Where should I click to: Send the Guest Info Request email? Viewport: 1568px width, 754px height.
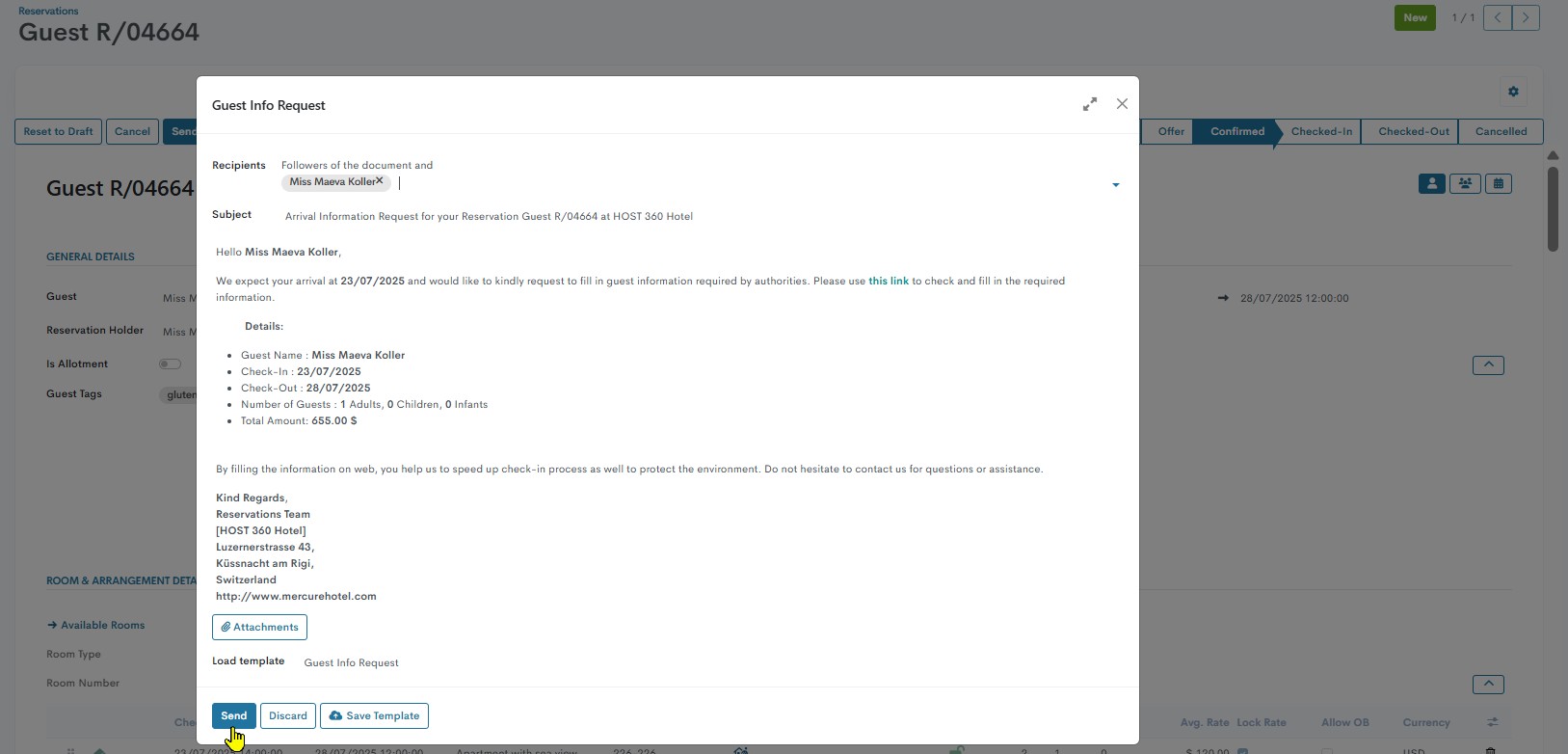(x=234, y=715)
